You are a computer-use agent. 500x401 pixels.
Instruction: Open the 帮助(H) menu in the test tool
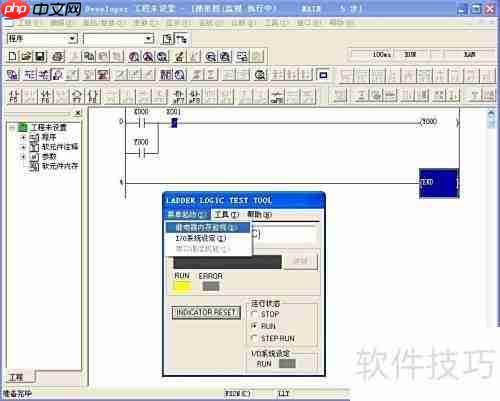259,214
